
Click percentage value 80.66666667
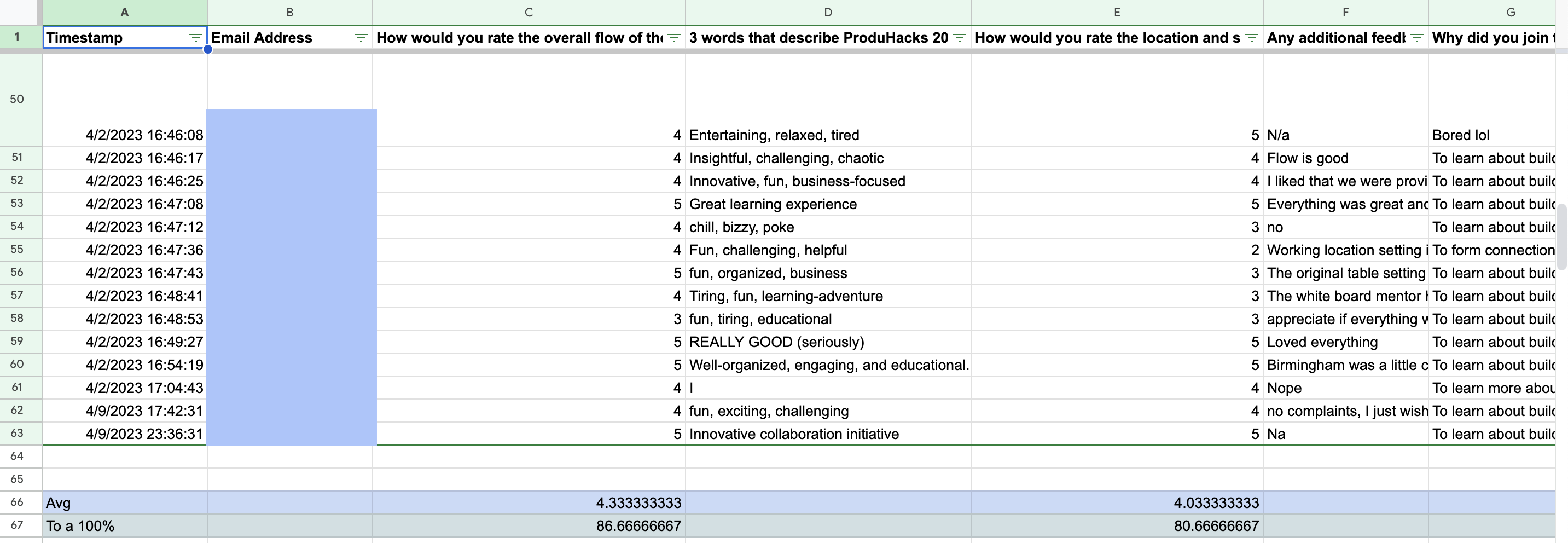(x=1117, y=526)
